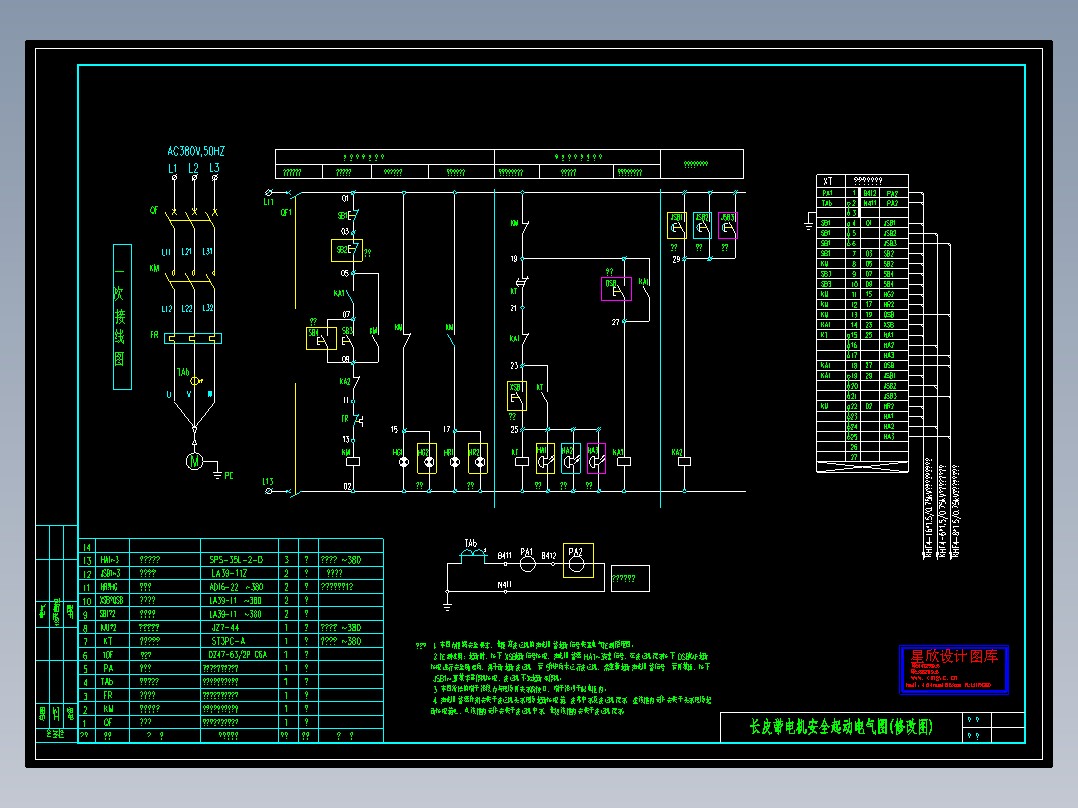Screen dimensions: 1078x808
Task: Click the SPS-35L-2-D cell in the parts list
Action: (239, 560)
